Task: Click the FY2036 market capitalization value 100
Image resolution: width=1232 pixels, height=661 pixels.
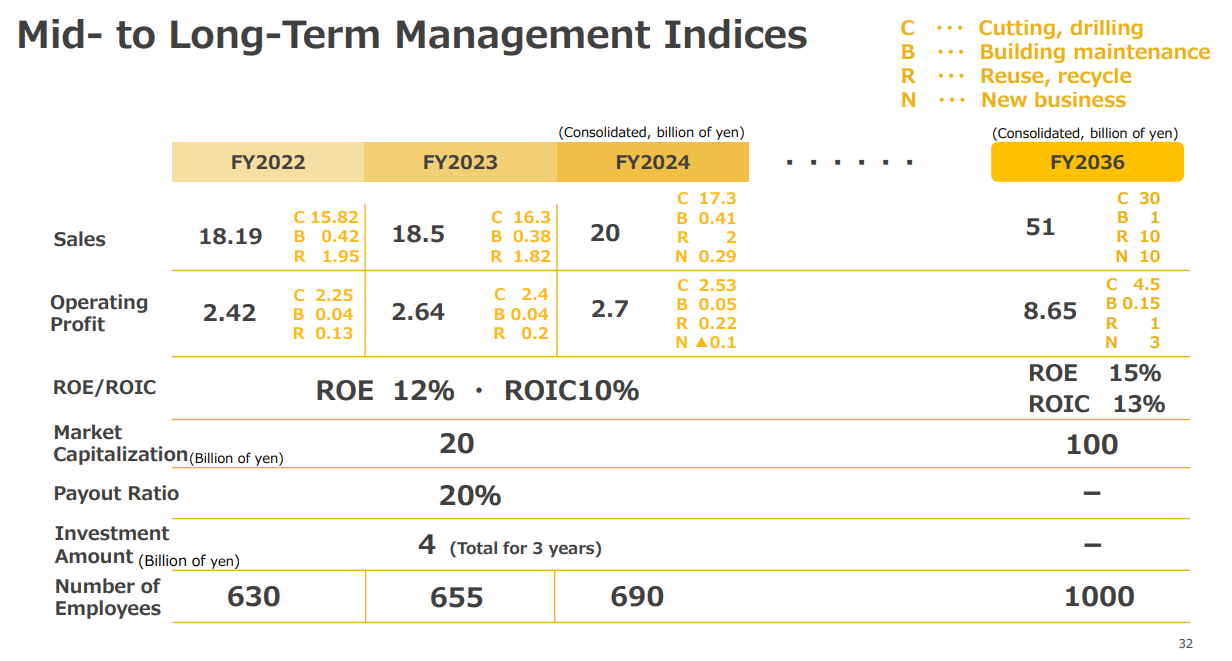Action: click(1091, 444)
